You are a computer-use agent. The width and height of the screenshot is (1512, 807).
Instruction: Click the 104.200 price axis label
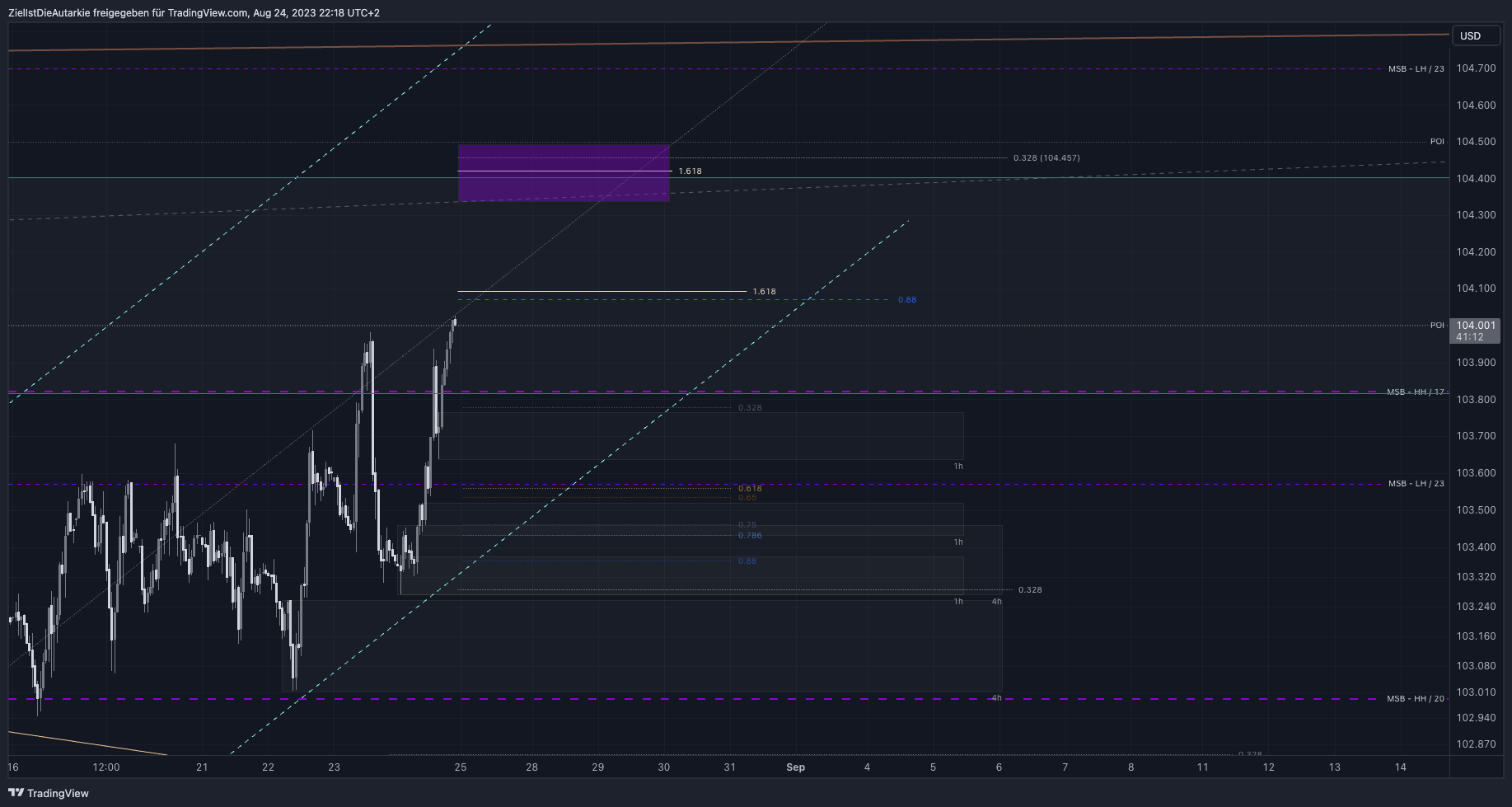(x=1476, y=252)
